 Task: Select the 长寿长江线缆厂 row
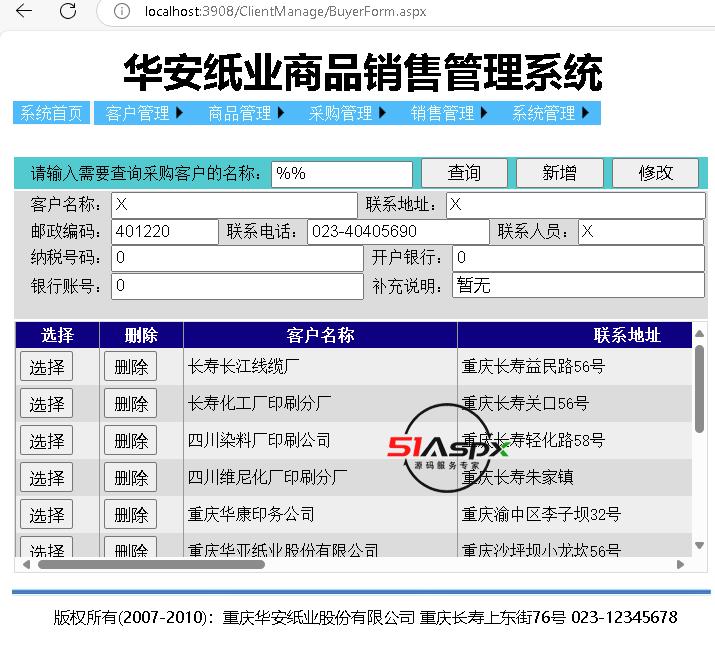[x=47, y=367]
